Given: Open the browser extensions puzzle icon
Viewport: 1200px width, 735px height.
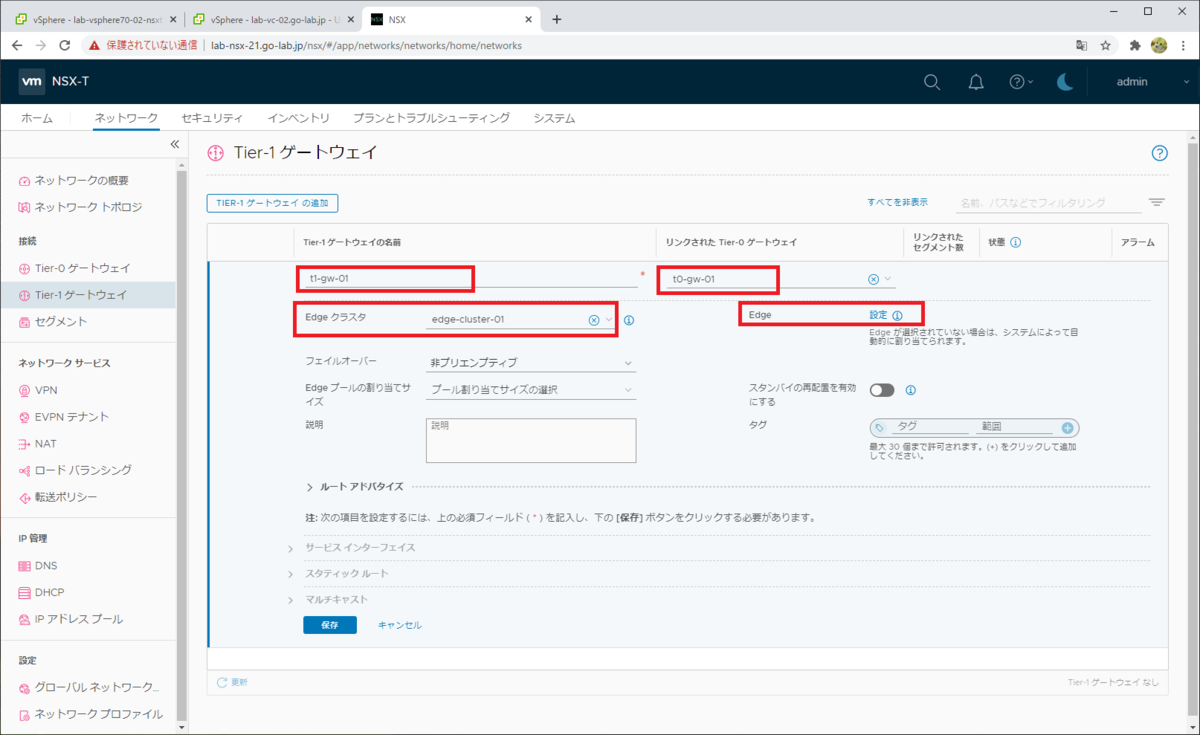Looking at the screenshot, I should (1135, 45).
